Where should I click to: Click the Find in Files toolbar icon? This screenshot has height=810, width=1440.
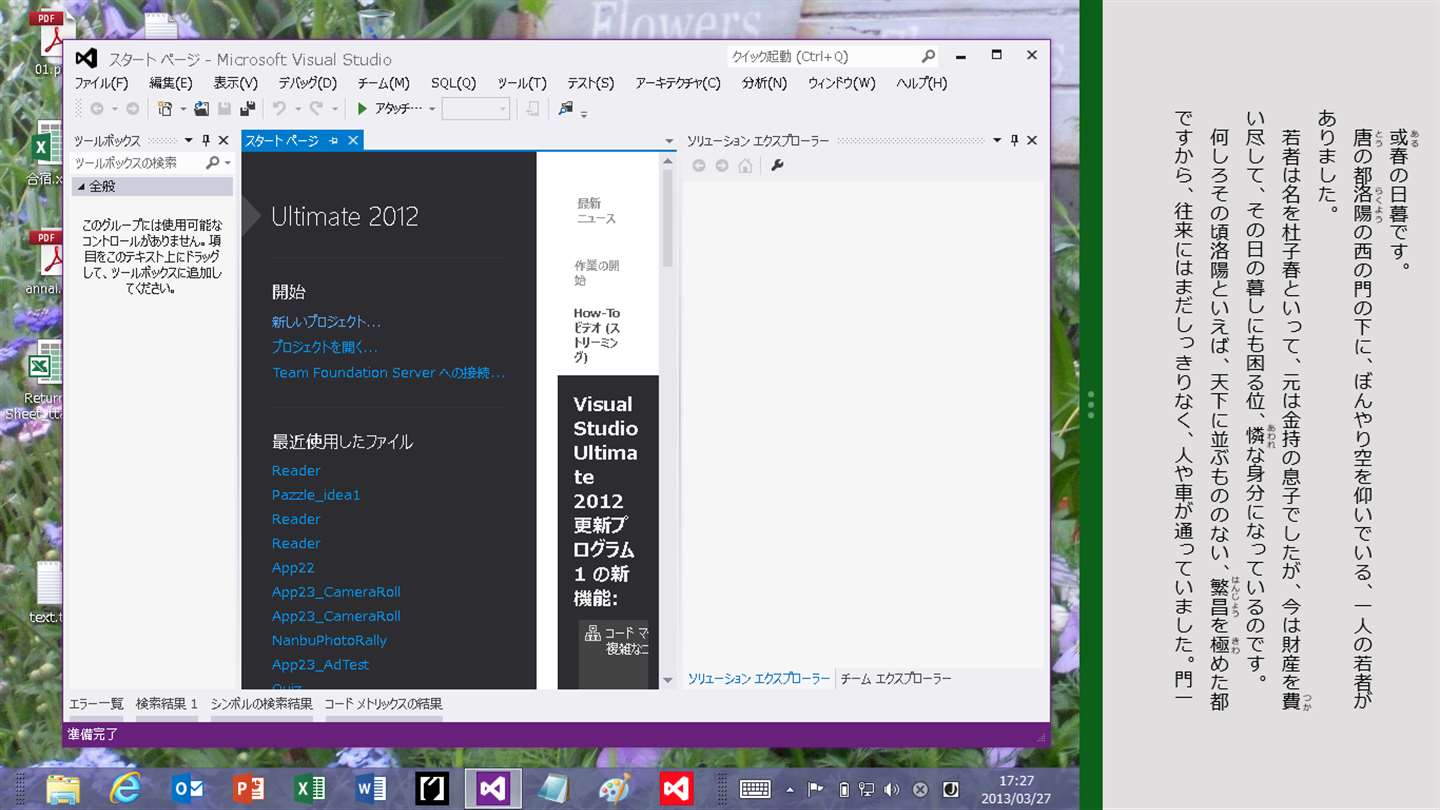[x=566, y=109]
